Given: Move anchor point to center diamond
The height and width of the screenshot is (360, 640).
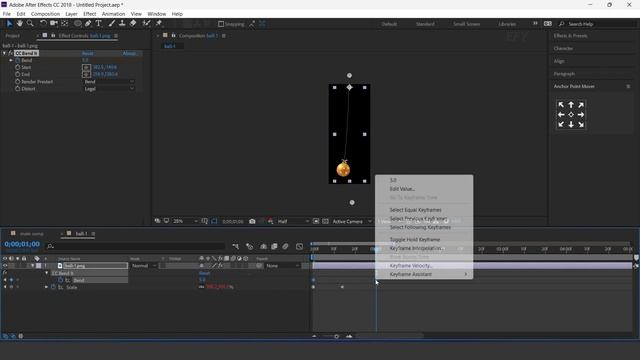Looking at the screenshot, I should point(571,115).
